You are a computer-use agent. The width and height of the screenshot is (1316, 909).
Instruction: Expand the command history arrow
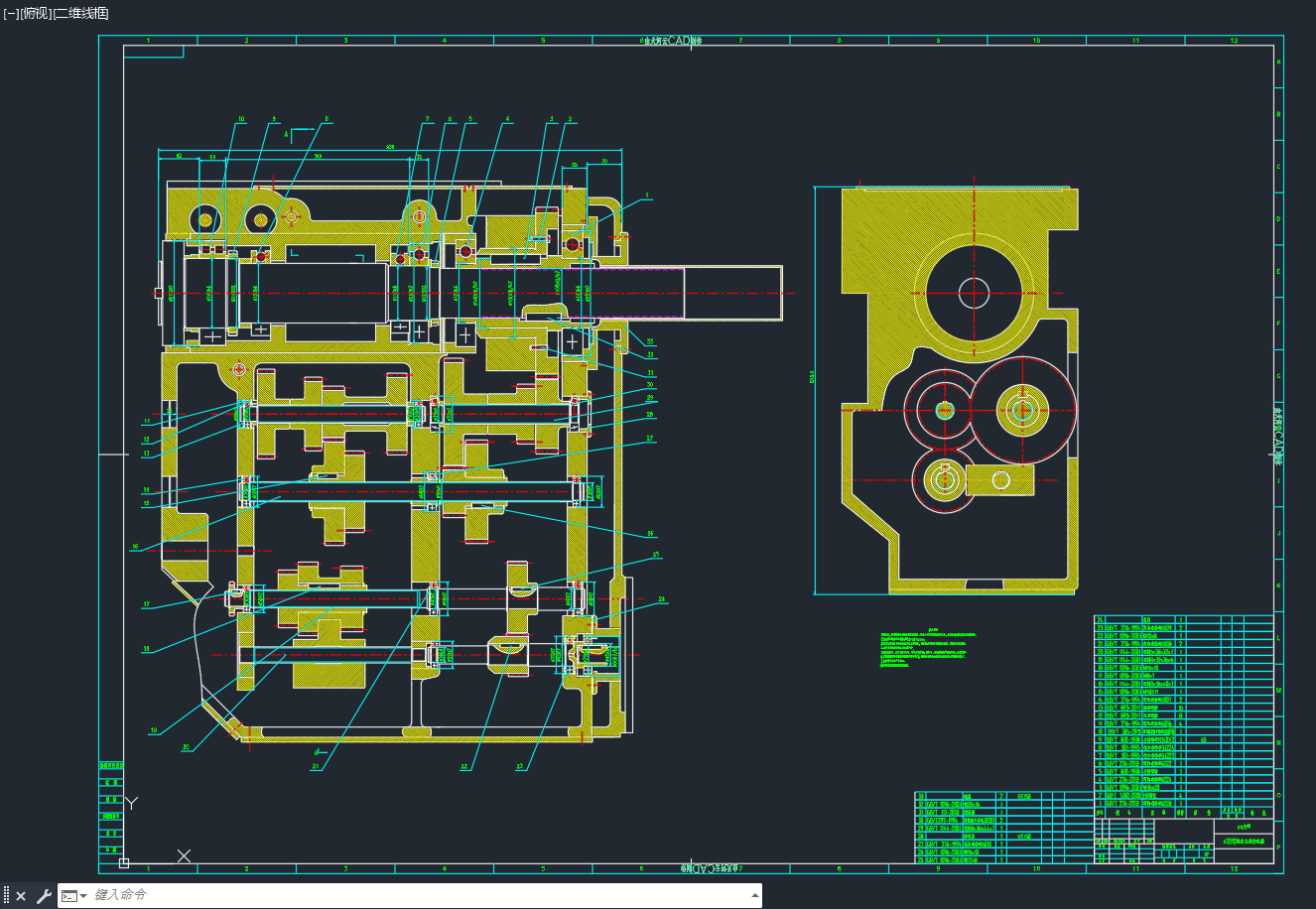(x=754, y=895)
